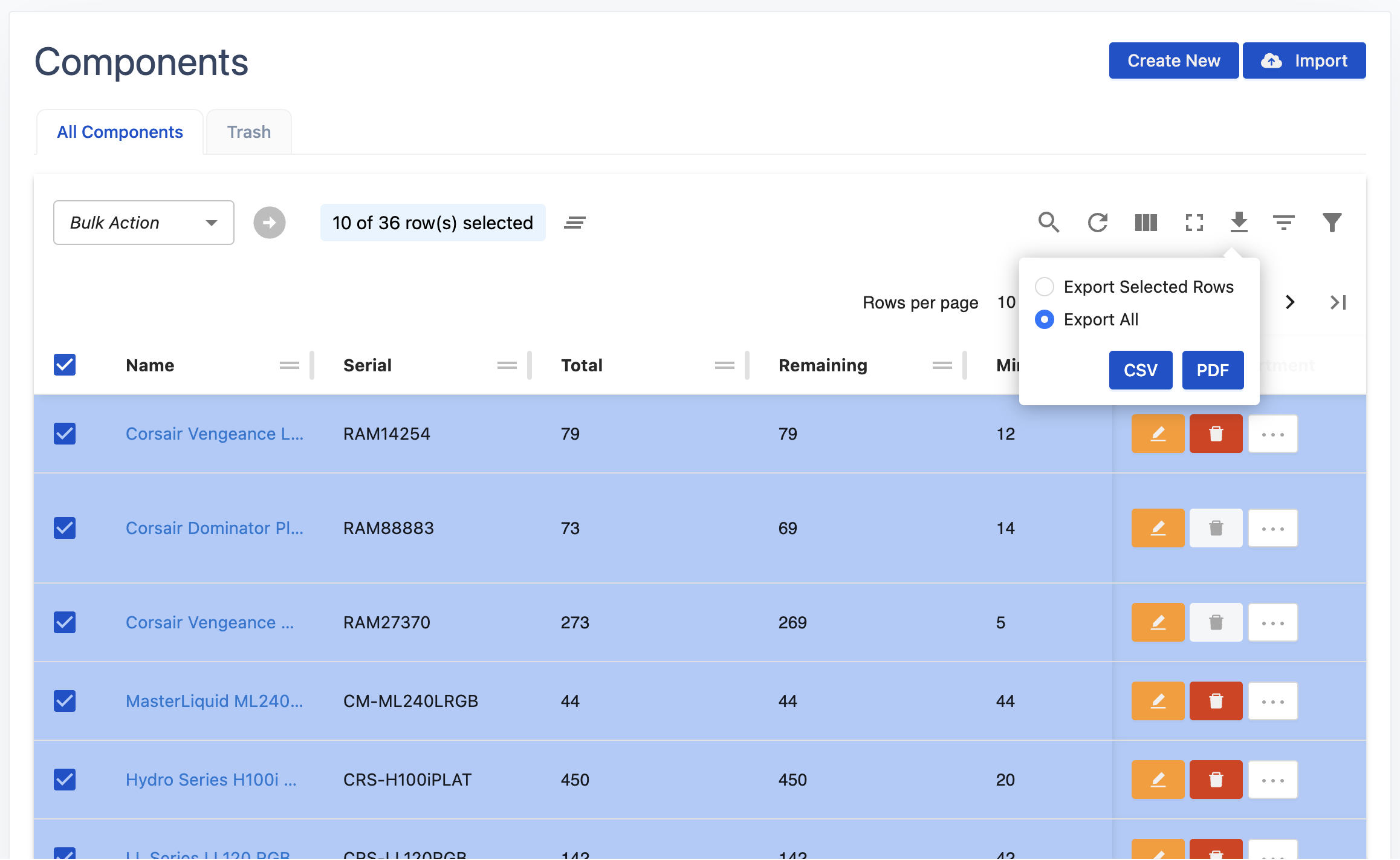Uncheck the RAM27370 row checkbox
This screenshot has width=1400, height=860.
(65, 622)
